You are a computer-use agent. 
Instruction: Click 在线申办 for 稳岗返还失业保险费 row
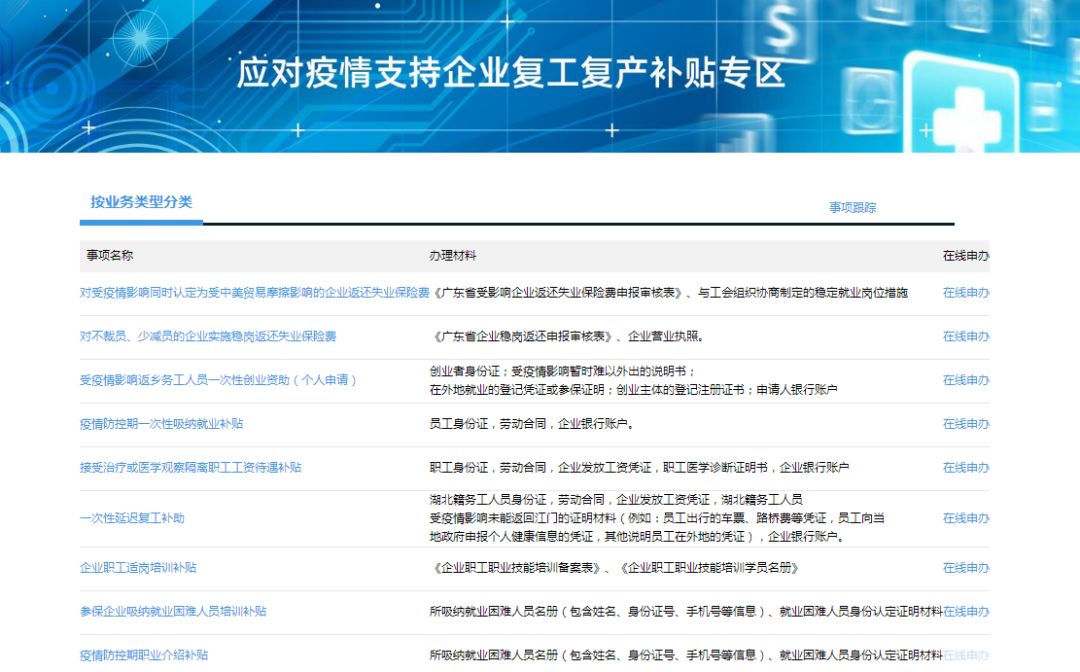pyautogui.click(x=965, y=337)
